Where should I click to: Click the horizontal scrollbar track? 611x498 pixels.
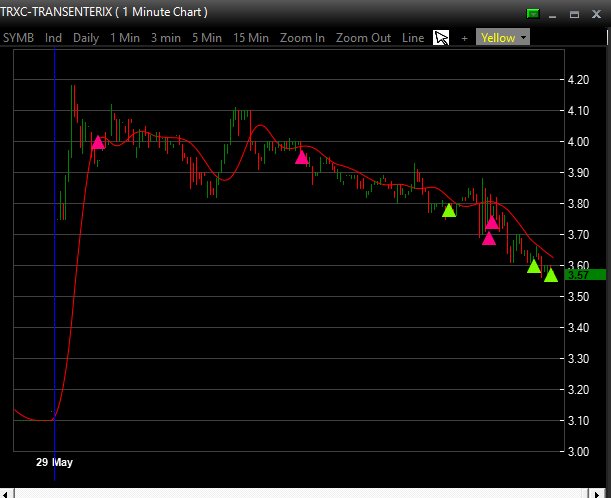click(x=301, y=493)
